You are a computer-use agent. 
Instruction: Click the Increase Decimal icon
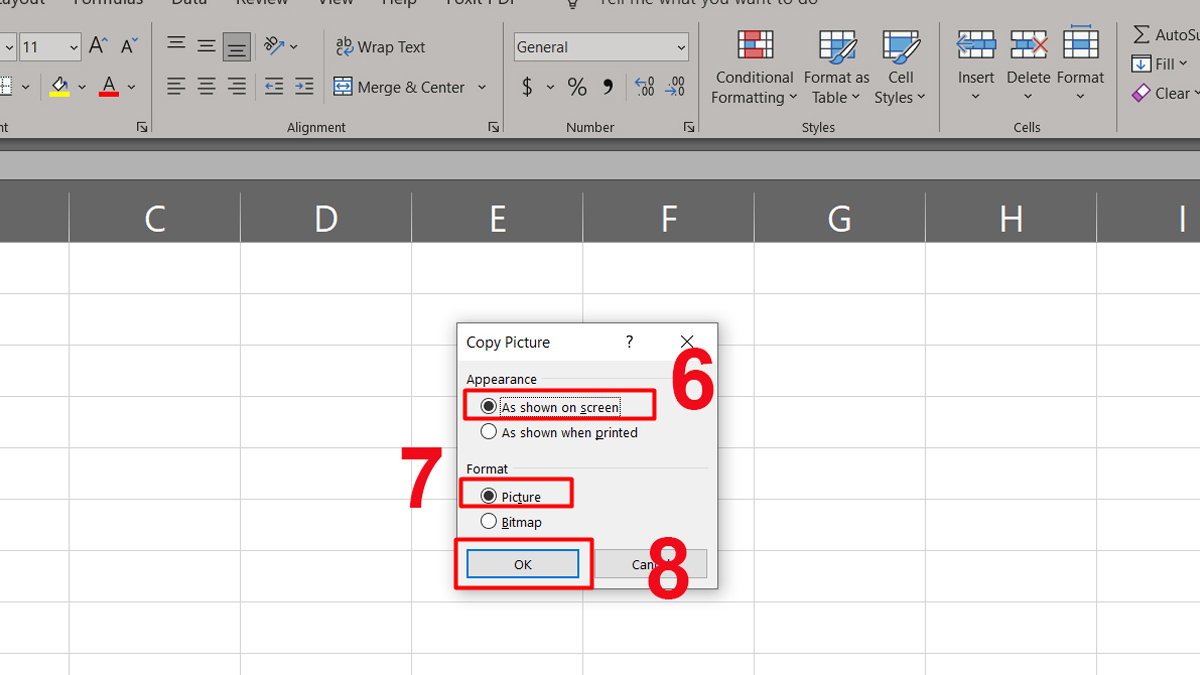[644, 87]
